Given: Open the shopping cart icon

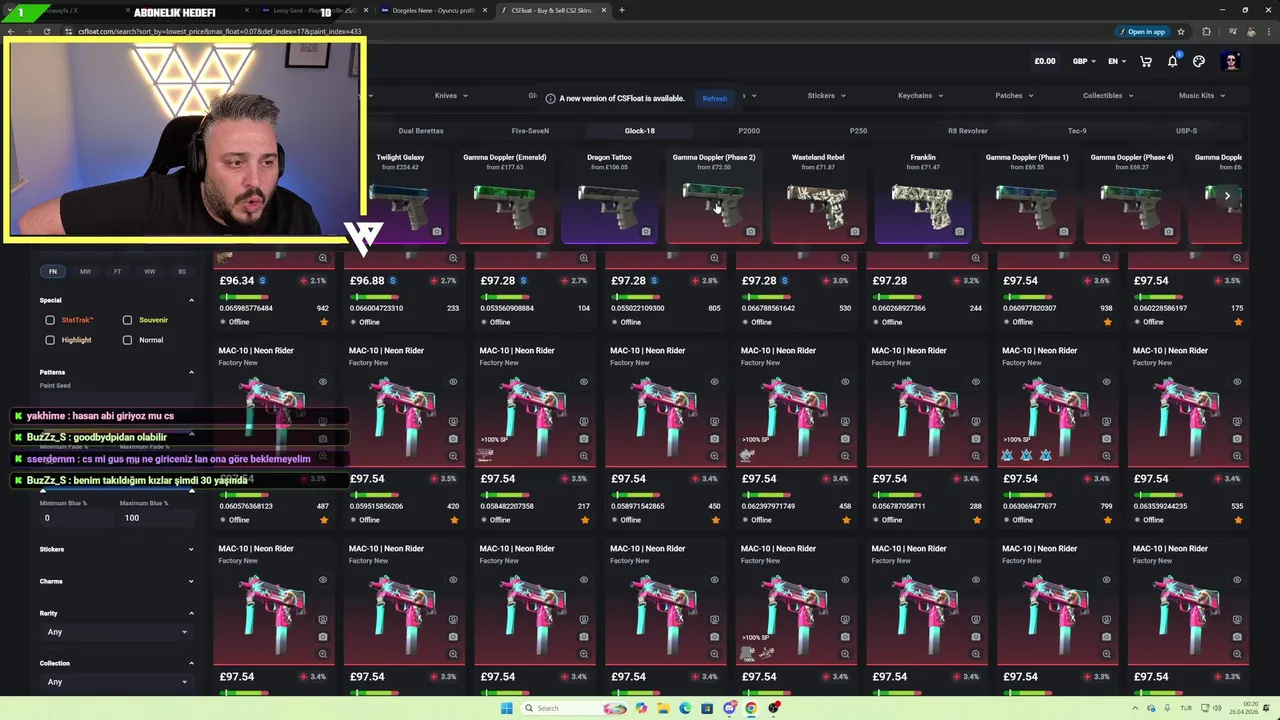Looking at the screenshot, I should 1146,61.
